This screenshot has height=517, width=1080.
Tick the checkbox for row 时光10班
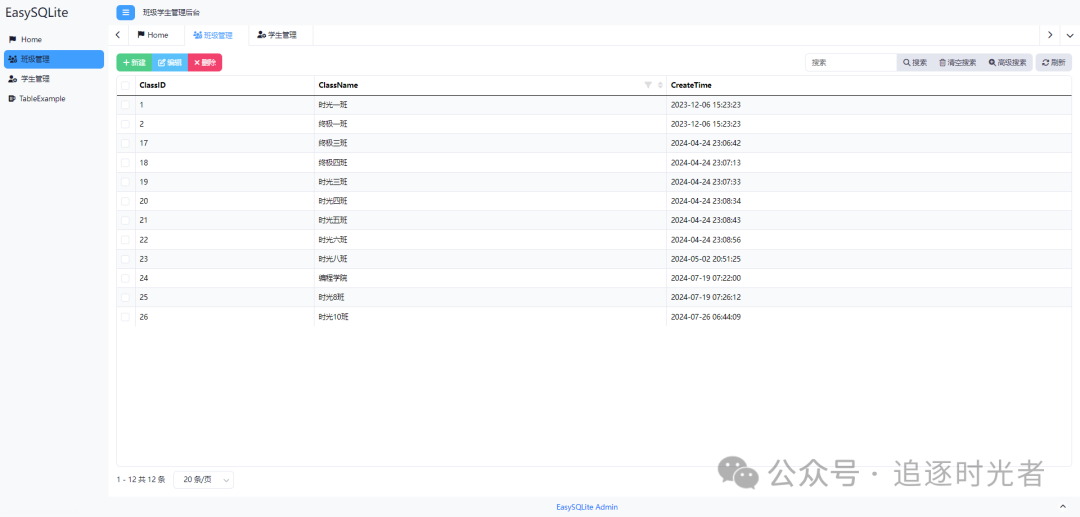point(125,317)
